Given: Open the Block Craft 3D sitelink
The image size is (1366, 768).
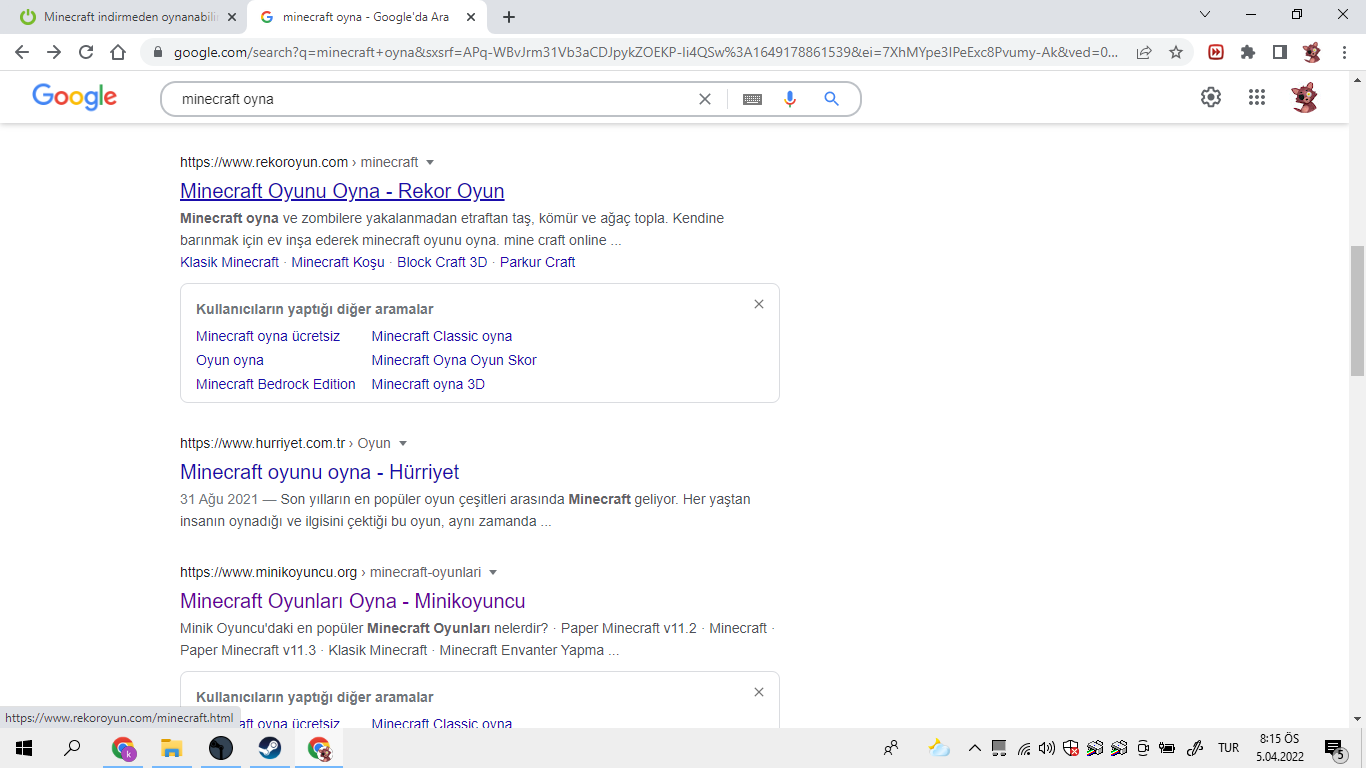Looking at the screenshot, I should 442,262.
